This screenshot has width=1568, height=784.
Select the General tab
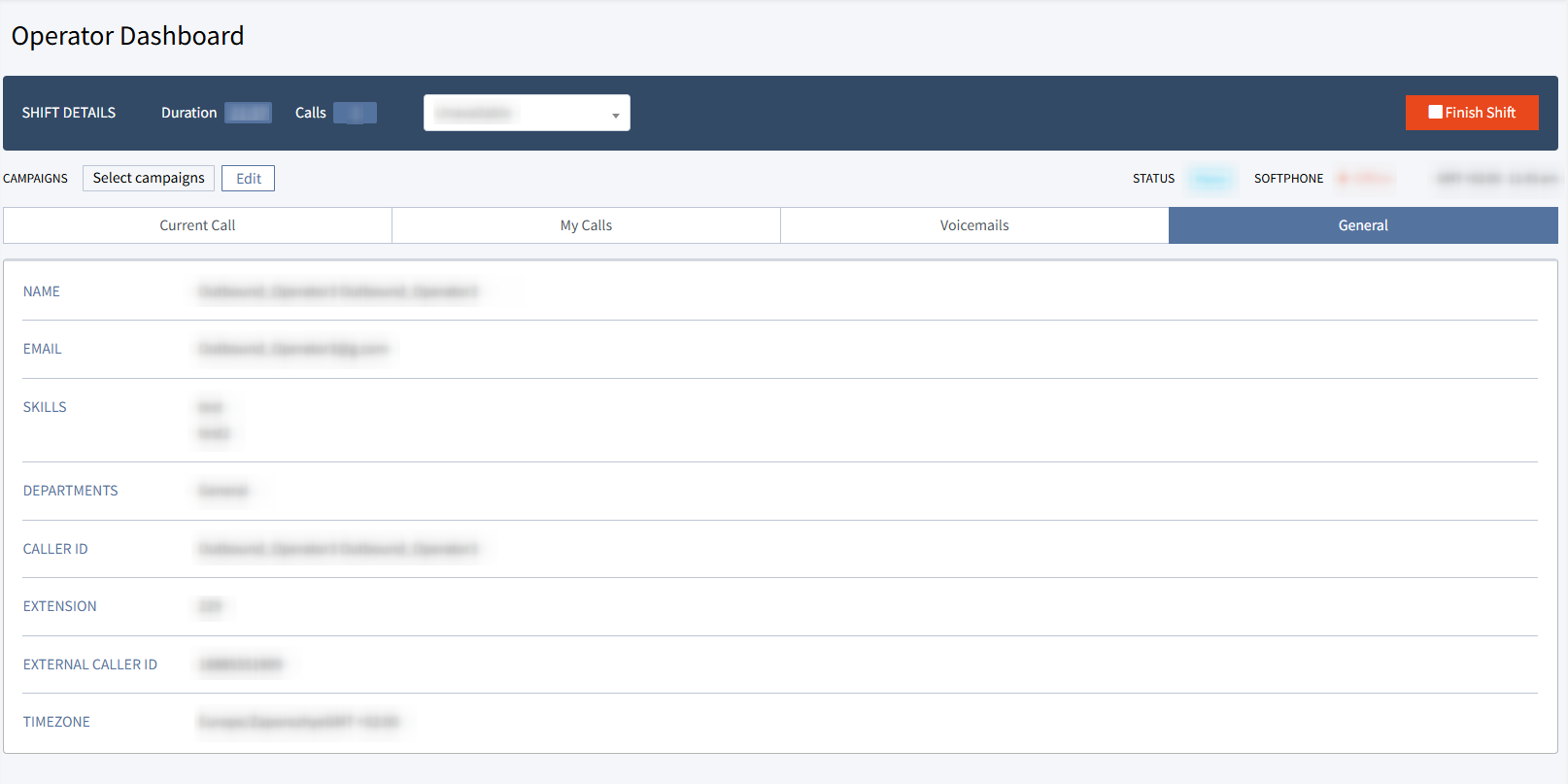pos(1363,225)
